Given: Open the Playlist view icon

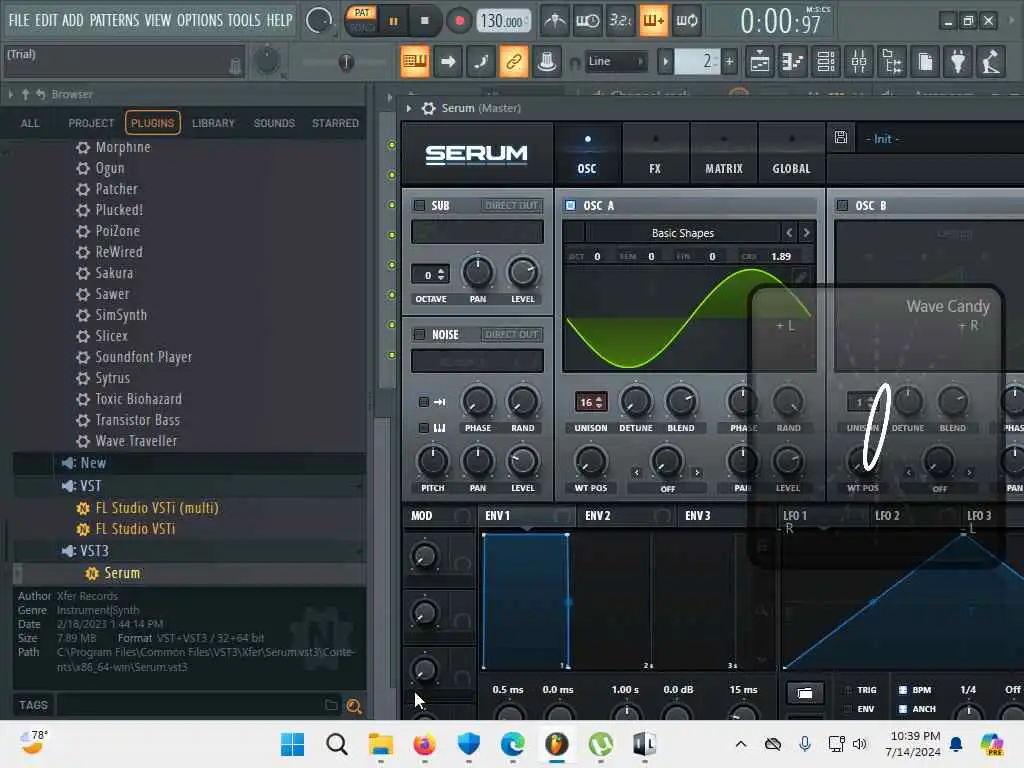Looking at the screenshot, I should pos(760,62).
